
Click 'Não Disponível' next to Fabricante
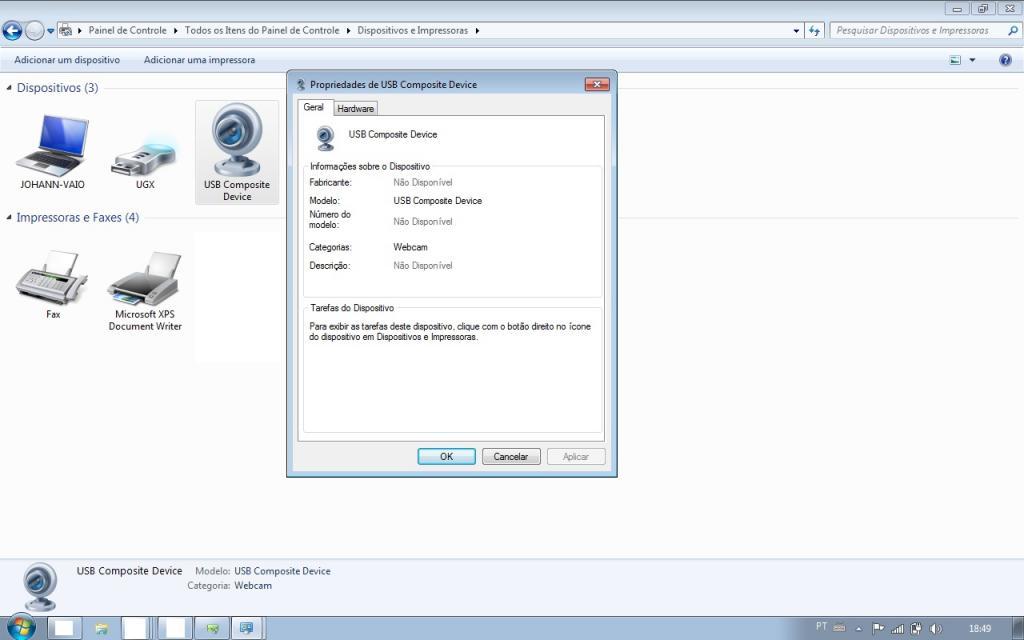tap(423, 182)
